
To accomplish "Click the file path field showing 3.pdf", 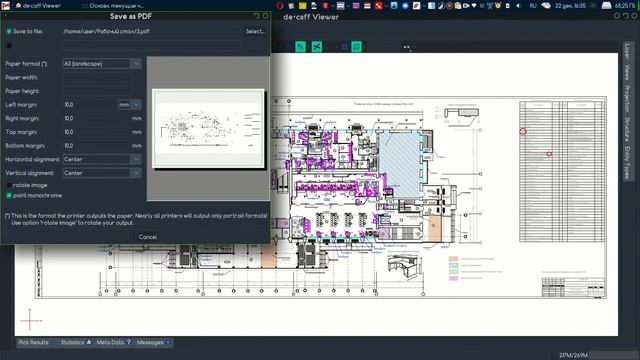I will (x=151, y=31).
